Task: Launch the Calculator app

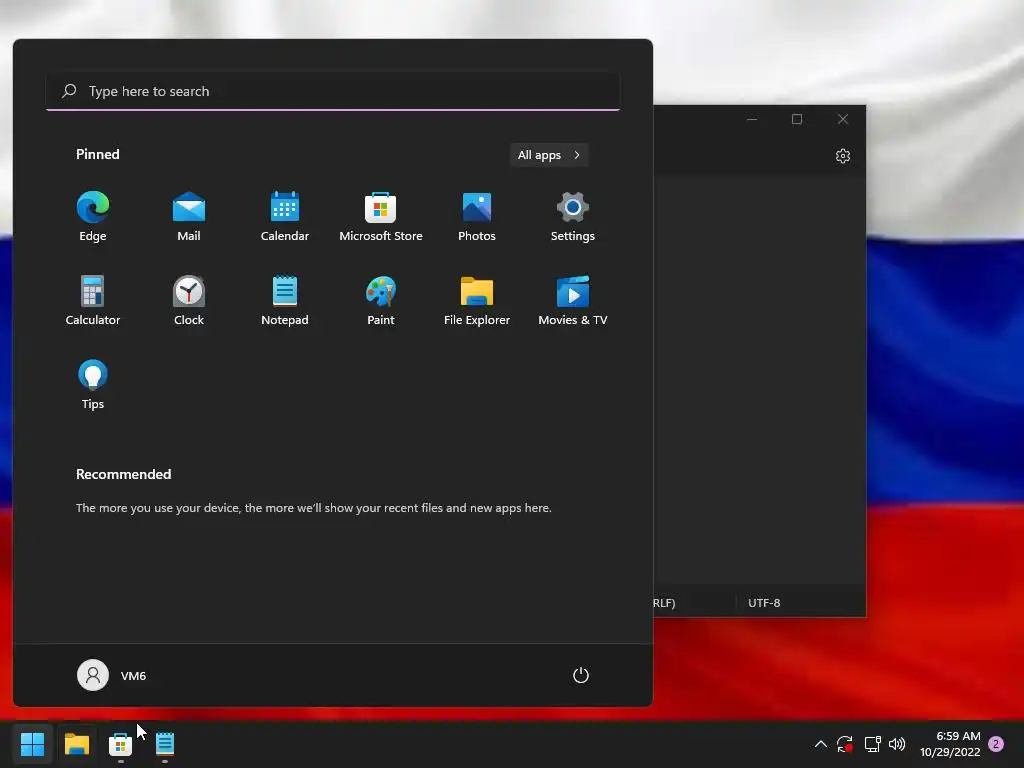Action: pyautogui.click(x=93, y=300)
